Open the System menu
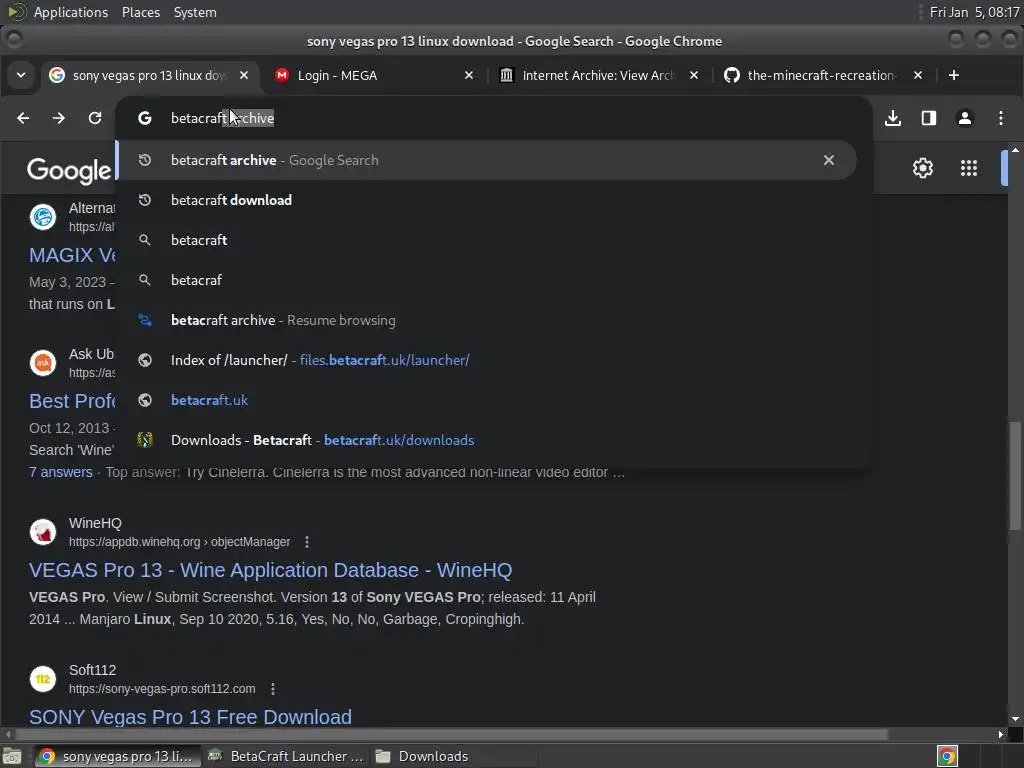 [x=195, y=12]
